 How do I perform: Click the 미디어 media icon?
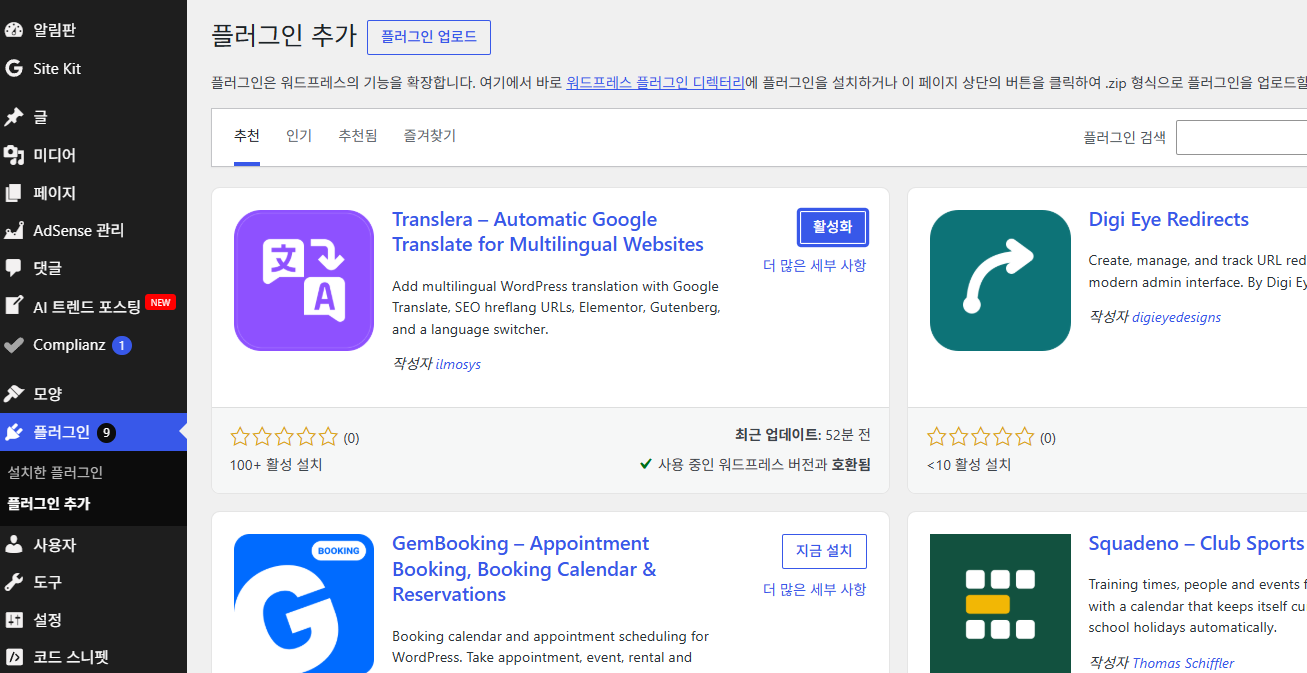pos(14,155)
